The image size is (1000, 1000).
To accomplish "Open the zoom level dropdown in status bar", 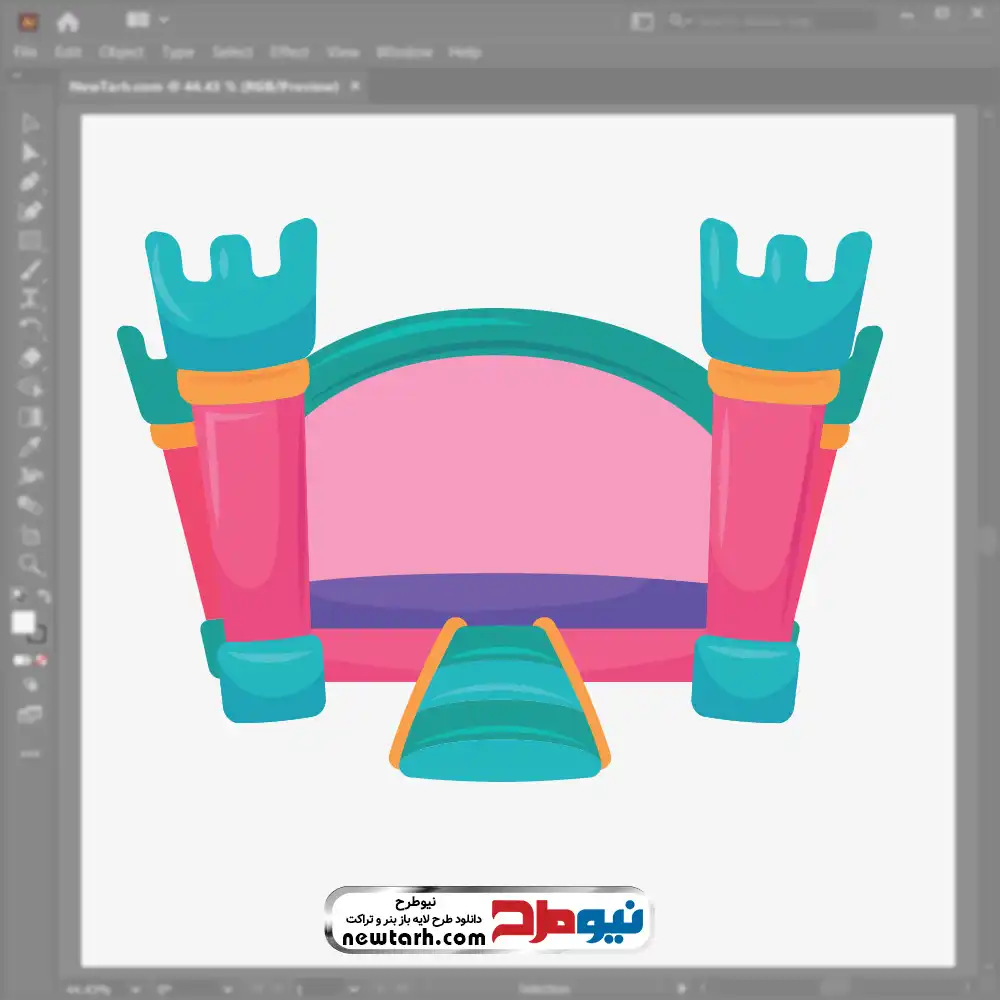I will tap(133, 990).
